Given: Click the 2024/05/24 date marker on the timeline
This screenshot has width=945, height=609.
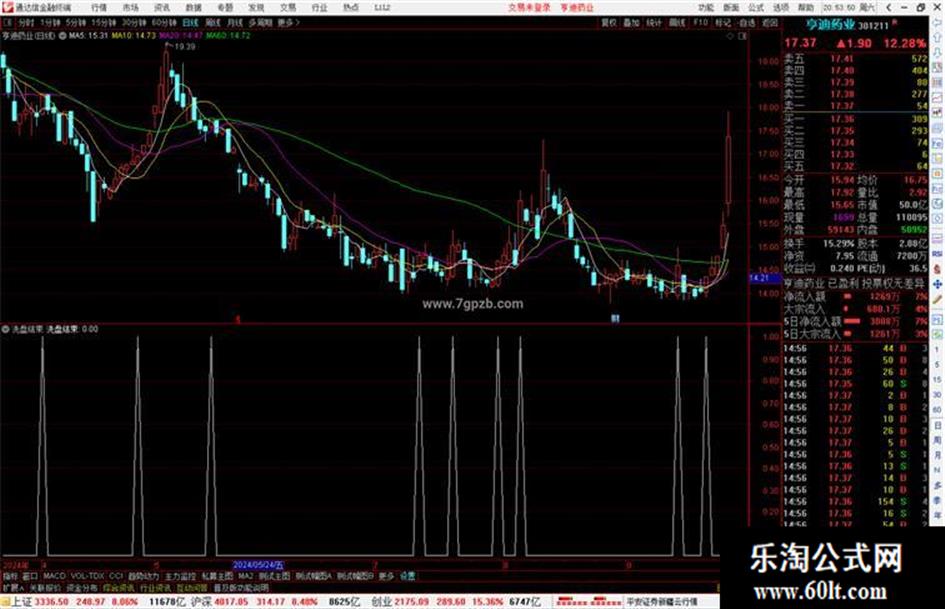Looking at the screenshot, I should [x=258, y=565].
